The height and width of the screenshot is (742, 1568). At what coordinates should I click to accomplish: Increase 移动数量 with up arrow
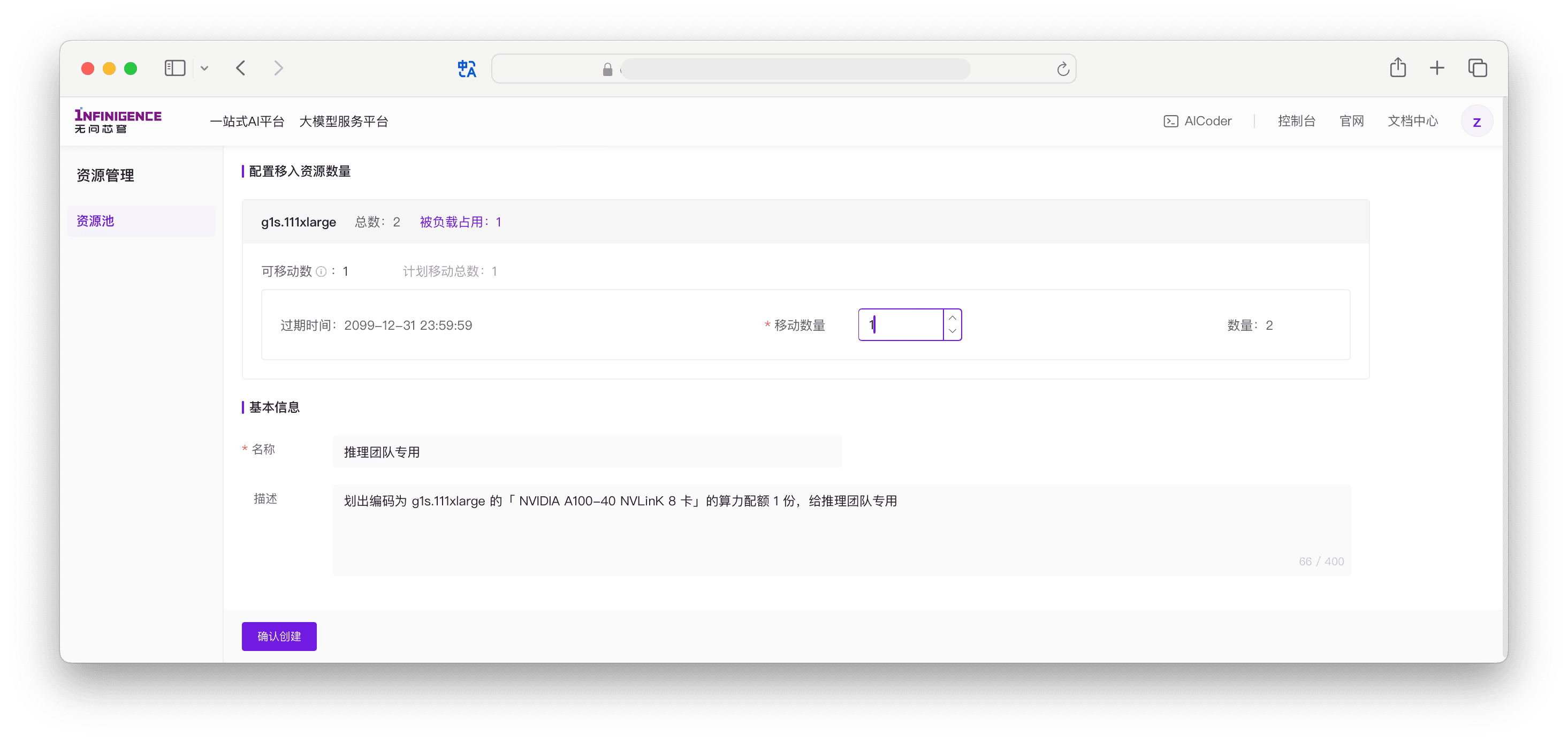tap(953, 317)
